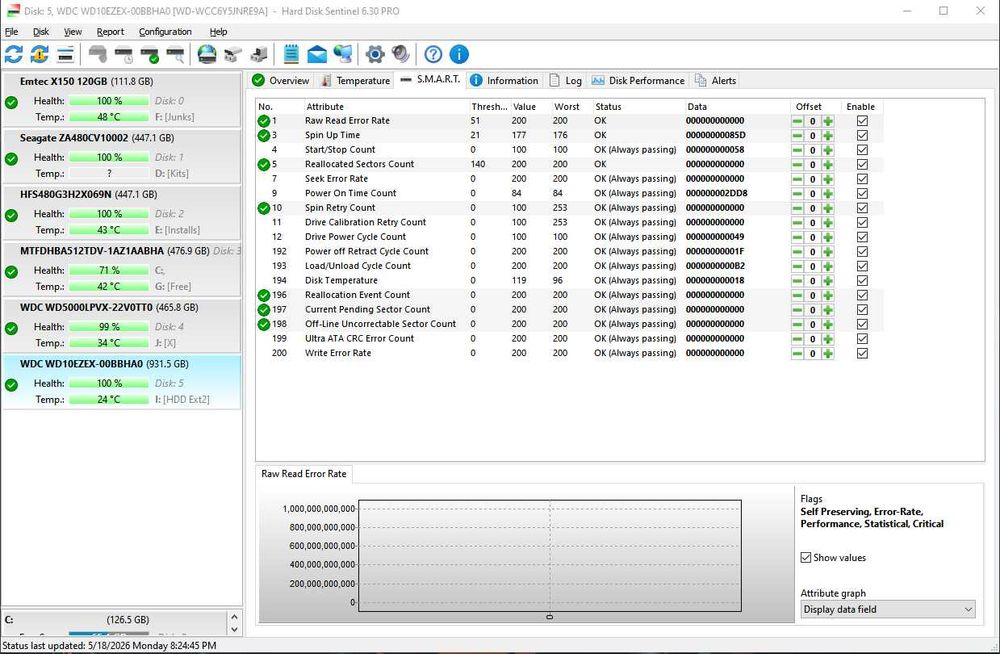Switch to the Overview tab
Screen dimensions: 1000x654
click(x=281, y=80)
